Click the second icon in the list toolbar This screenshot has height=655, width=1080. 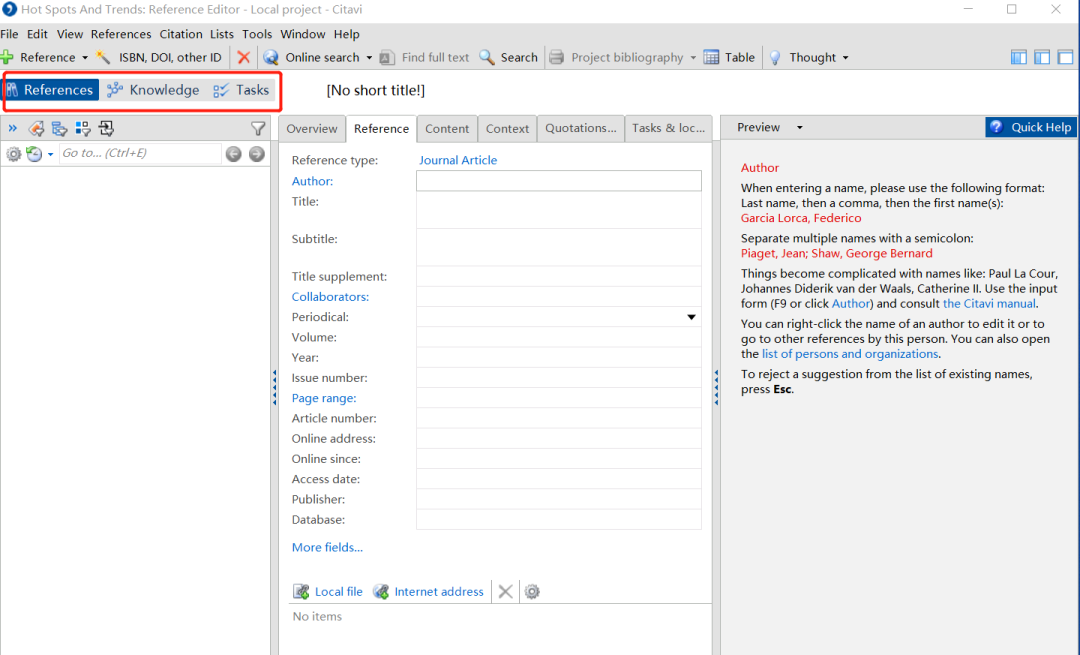59,128
